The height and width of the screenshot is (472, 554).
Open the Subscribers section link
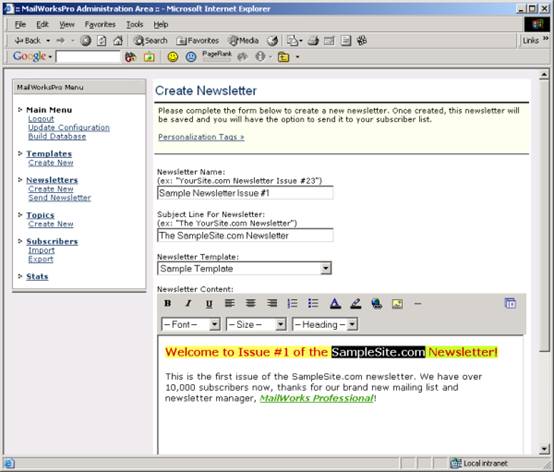52,241
